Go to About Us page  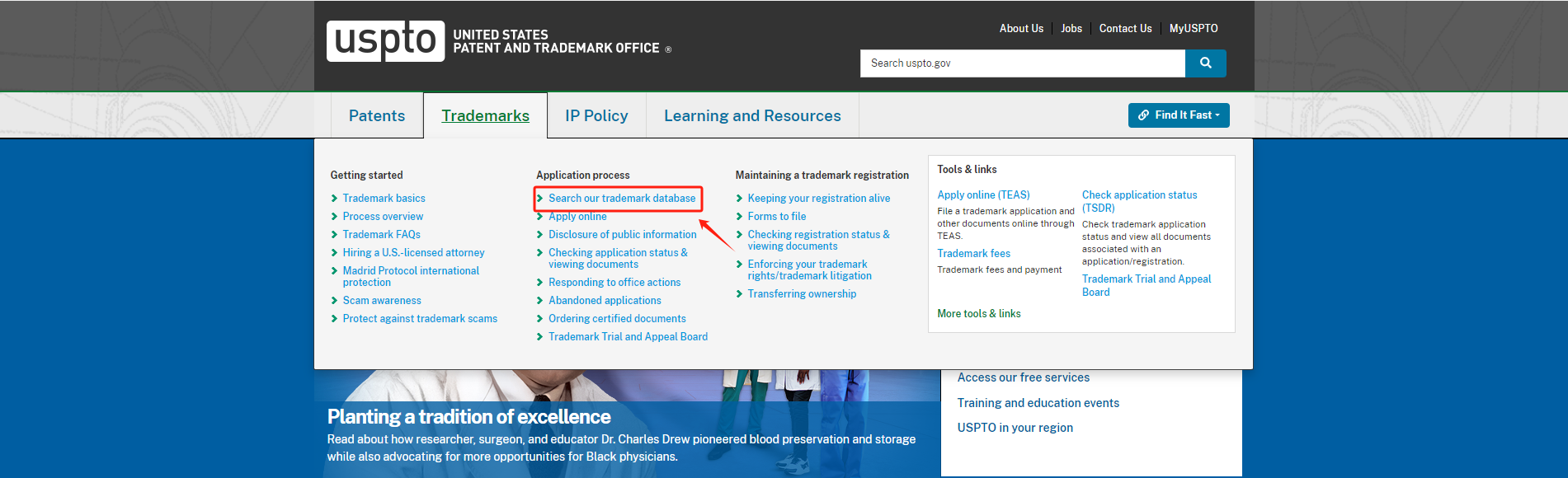pos(1021,28)
